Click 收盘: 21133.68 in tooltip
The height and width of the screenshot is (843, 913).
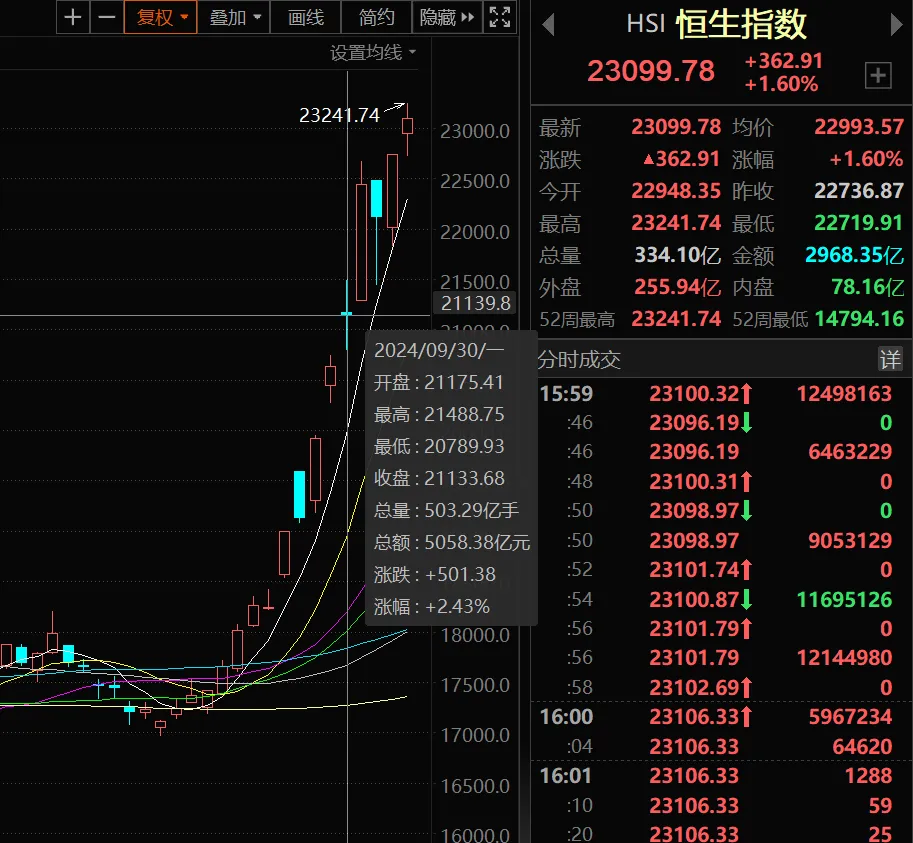(439, 479)
